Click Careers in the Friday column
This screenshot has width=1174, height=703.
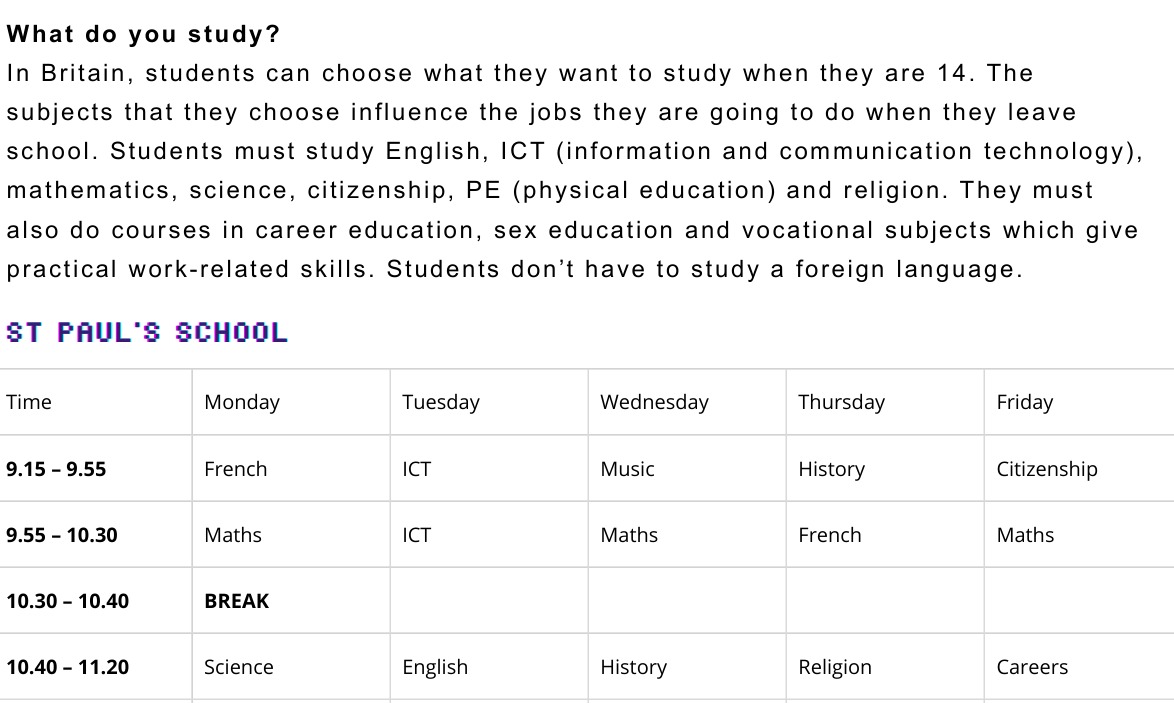pyautogui.click(x=1032, y=667)
